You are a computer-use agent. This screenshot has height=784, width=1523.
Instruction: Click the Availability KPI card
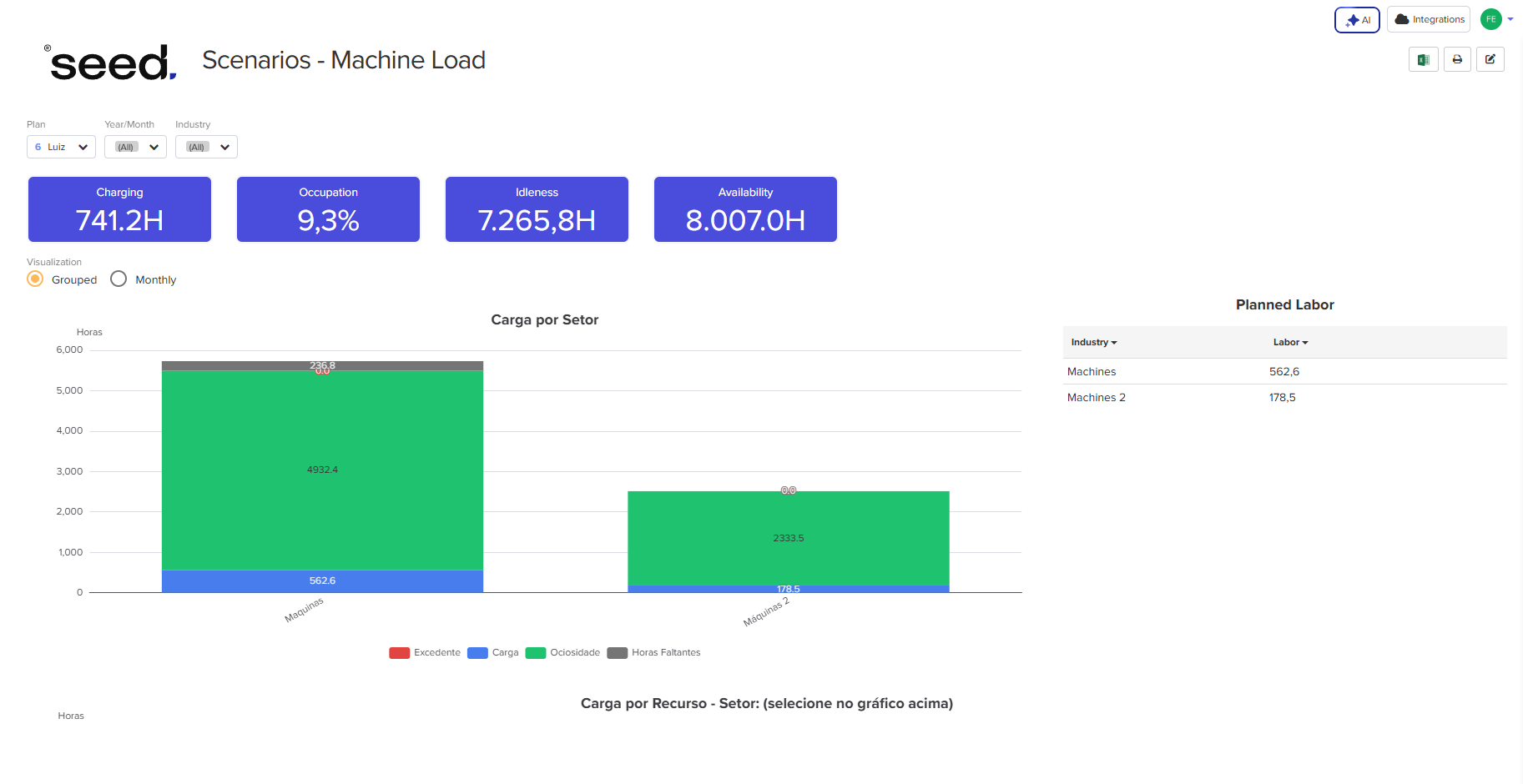pyautogui.click(x=745, y=209)
